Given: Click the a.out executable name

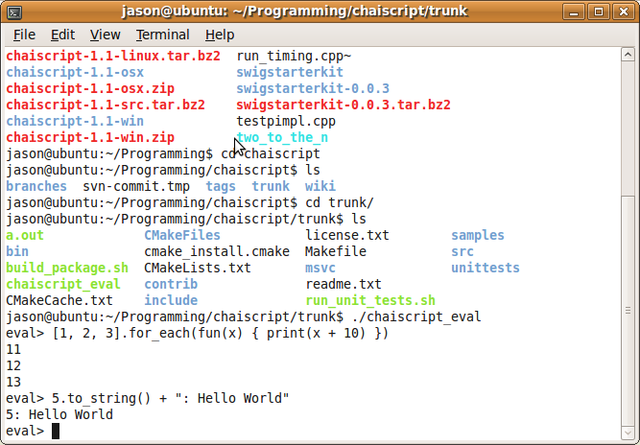Looking at the screenshot, I should [x=24, y=235].
